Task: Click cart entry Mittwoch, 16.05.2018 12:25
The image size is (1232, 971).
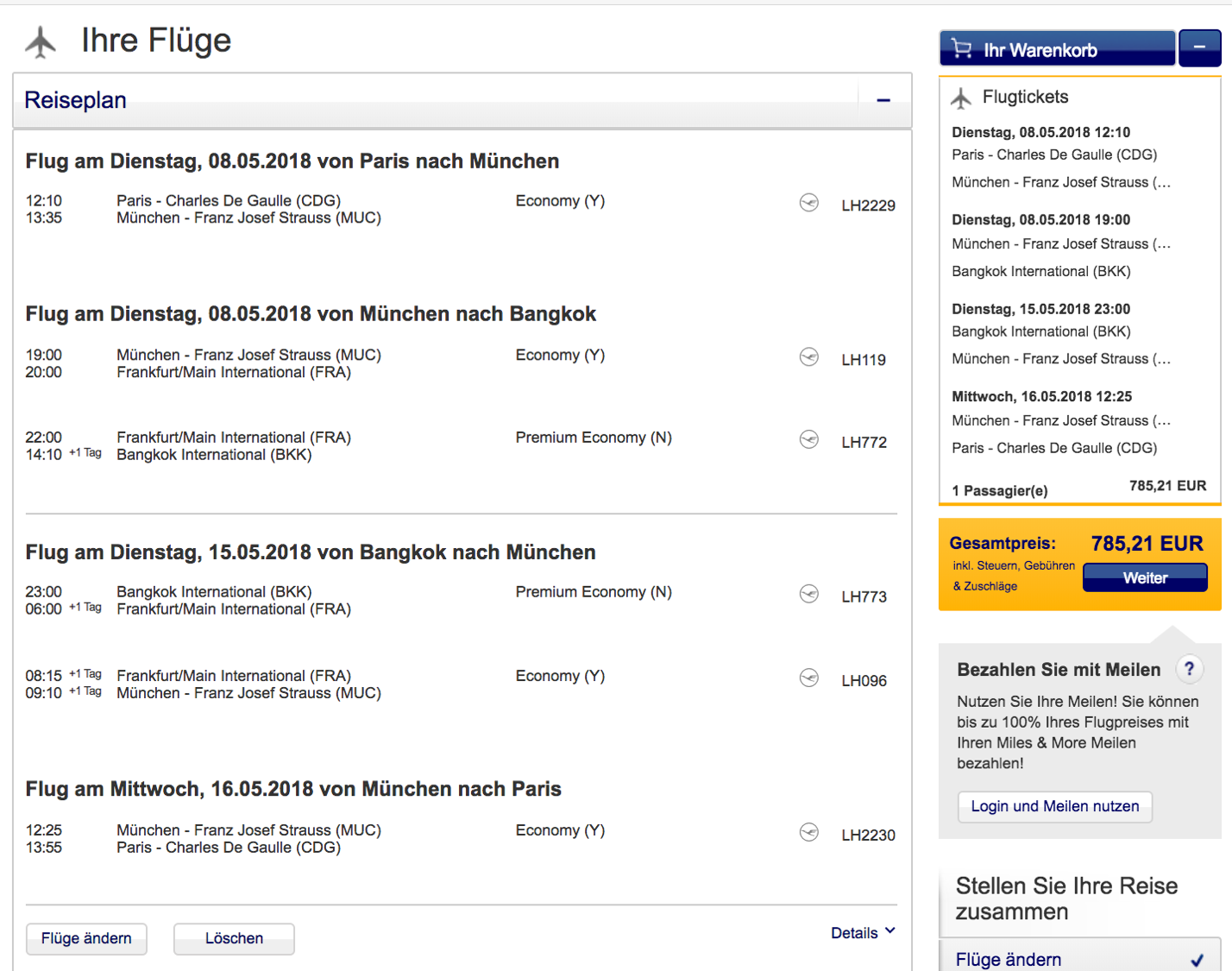Action: (x=1041, y=396)
